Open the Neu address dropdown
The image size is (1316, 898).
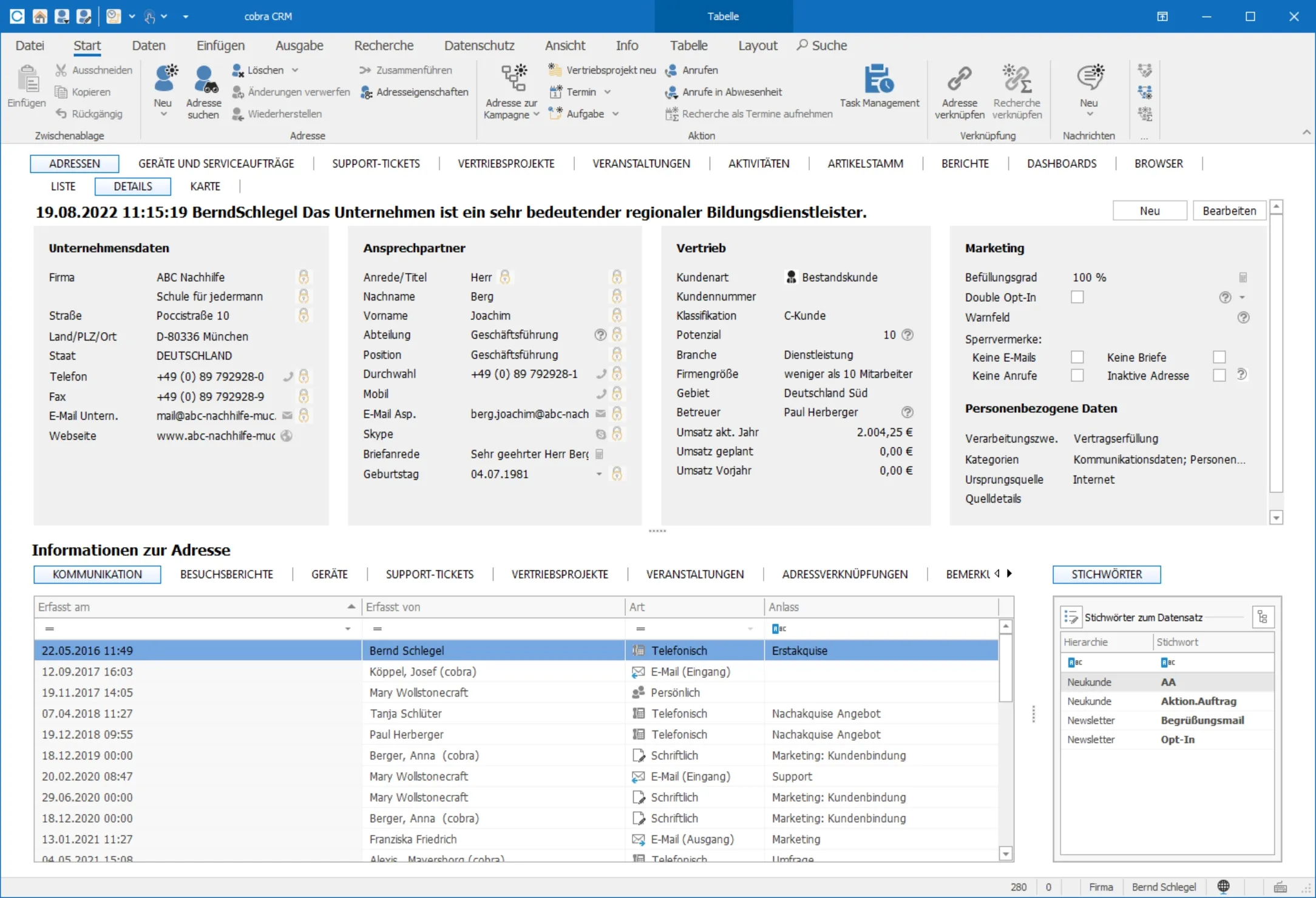coord(163,115)
